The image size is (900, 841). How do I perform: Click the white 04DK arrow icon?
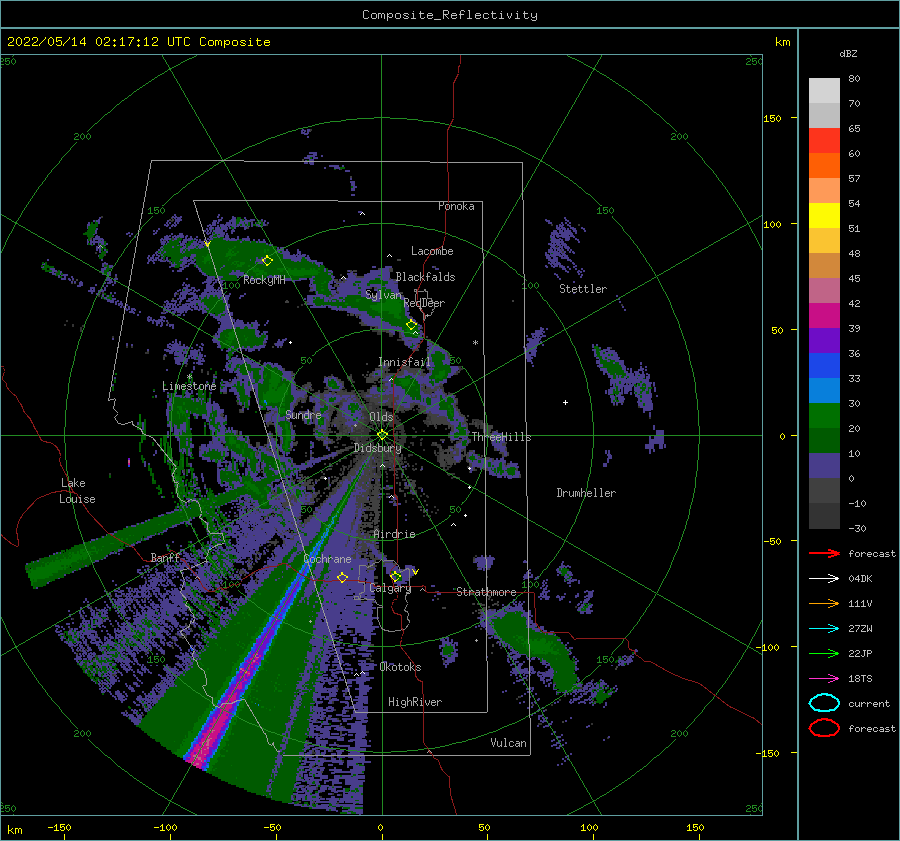pyautogui.click(x=824, y=578)
